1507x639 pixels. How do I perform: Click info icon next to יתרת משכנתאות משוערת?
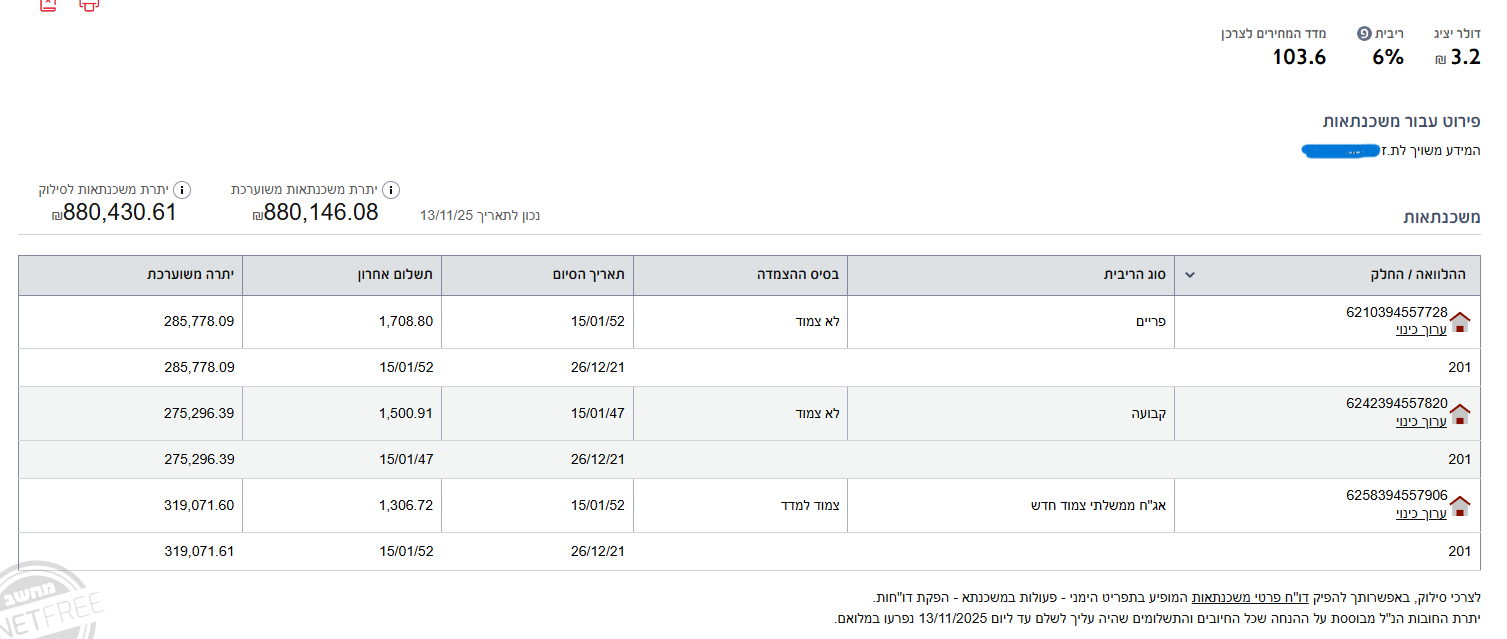click(x=391, y=190)
